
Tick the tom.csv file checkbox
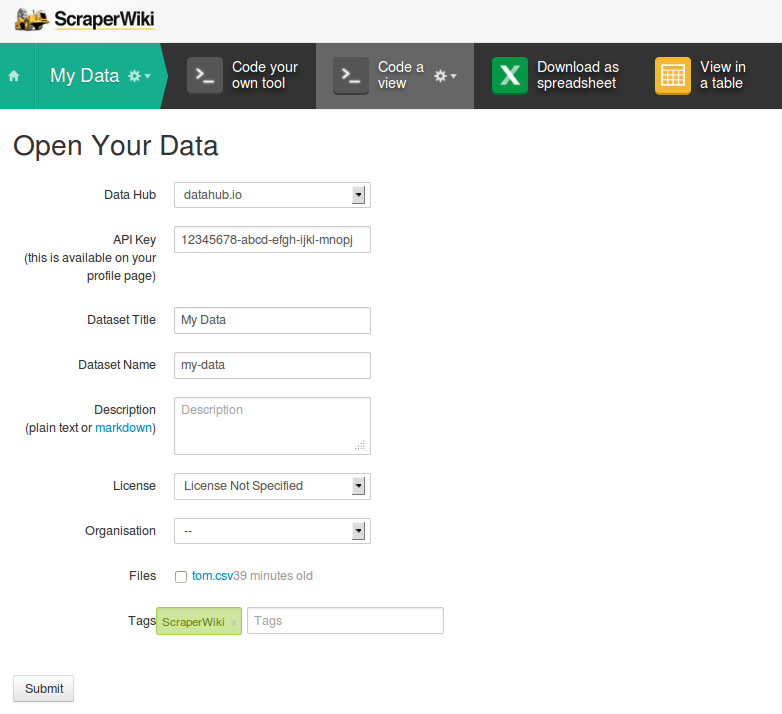click(x=181, y=576)
